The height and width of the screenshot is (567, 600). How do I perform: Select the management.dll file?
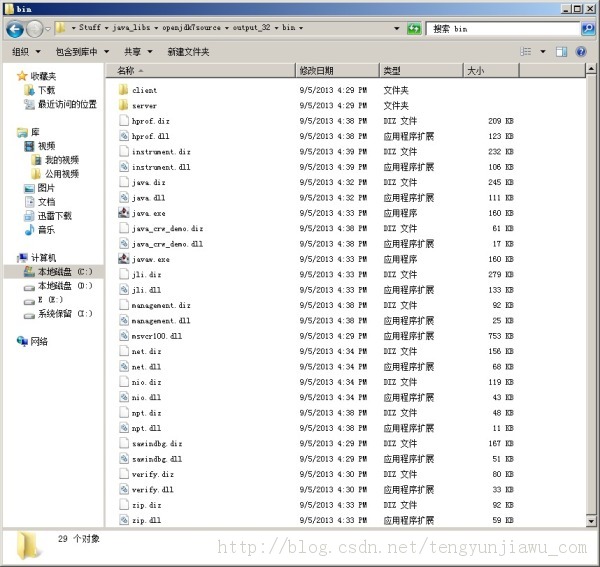point(161,321)
